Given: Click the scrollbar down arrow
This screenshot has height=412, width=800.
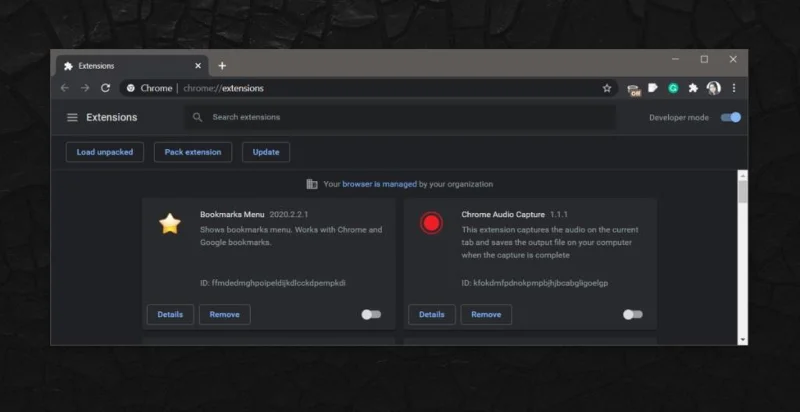Looking at the screenshot, I should (742, 339).
